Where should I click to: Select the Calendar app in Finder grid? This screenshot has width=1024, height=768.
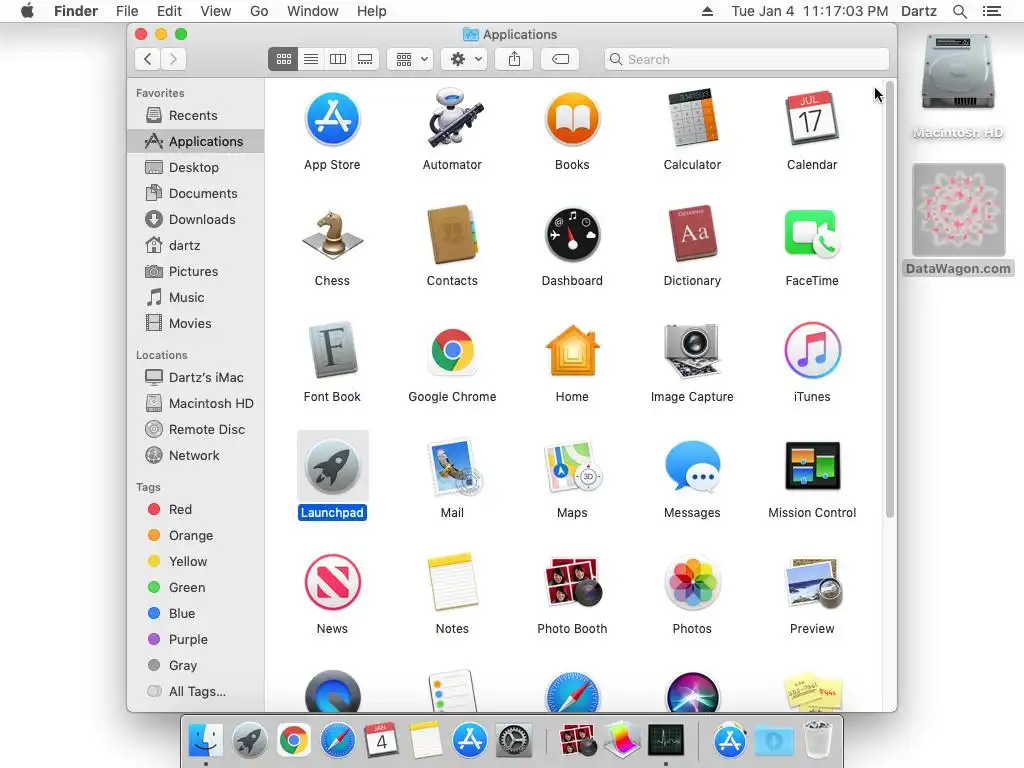(812, 119)
